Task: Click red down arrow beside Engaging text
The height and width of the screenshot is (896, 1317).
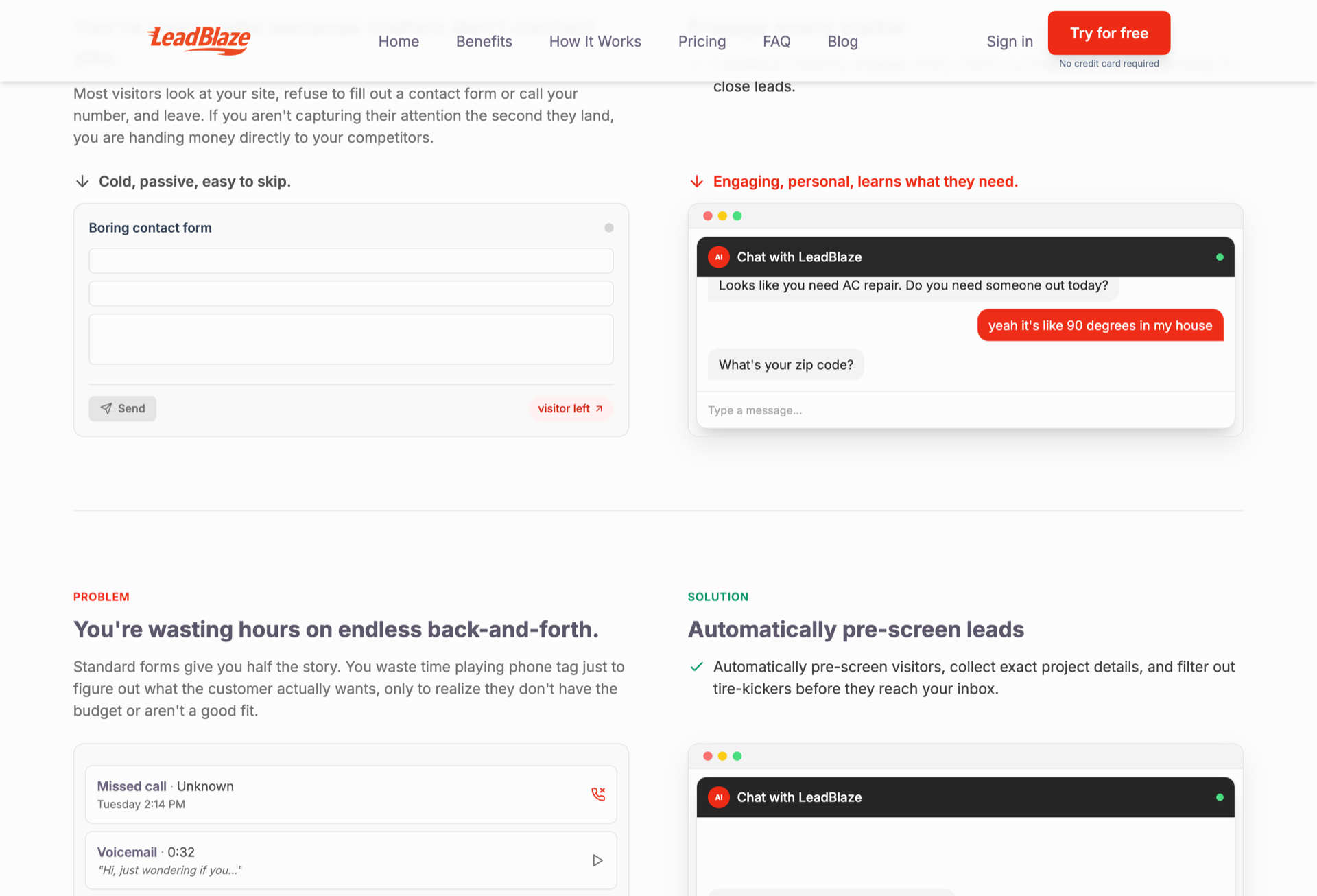Action: [x=697, y=181]
